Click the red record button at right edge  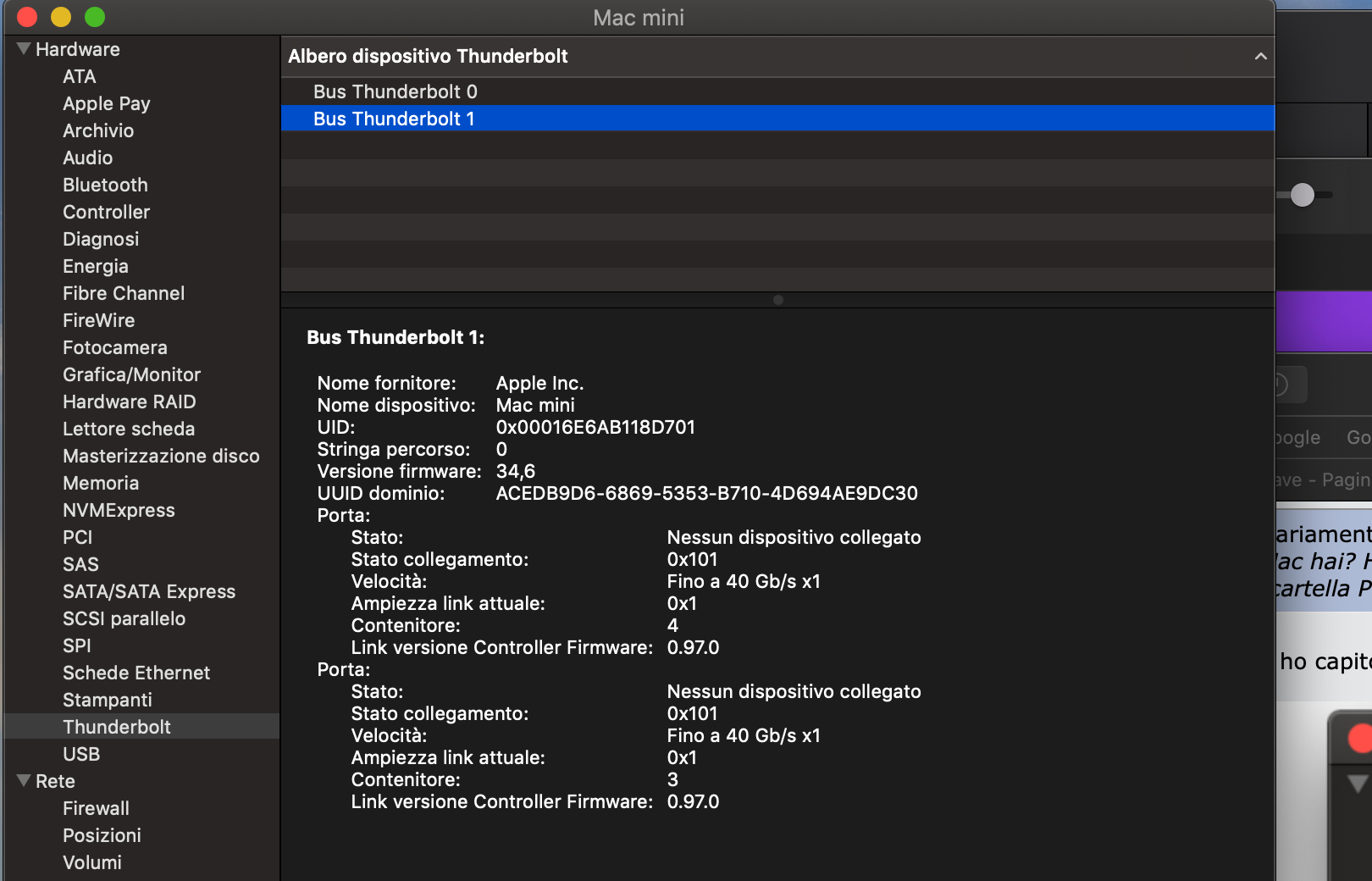tap(1361, 738)
